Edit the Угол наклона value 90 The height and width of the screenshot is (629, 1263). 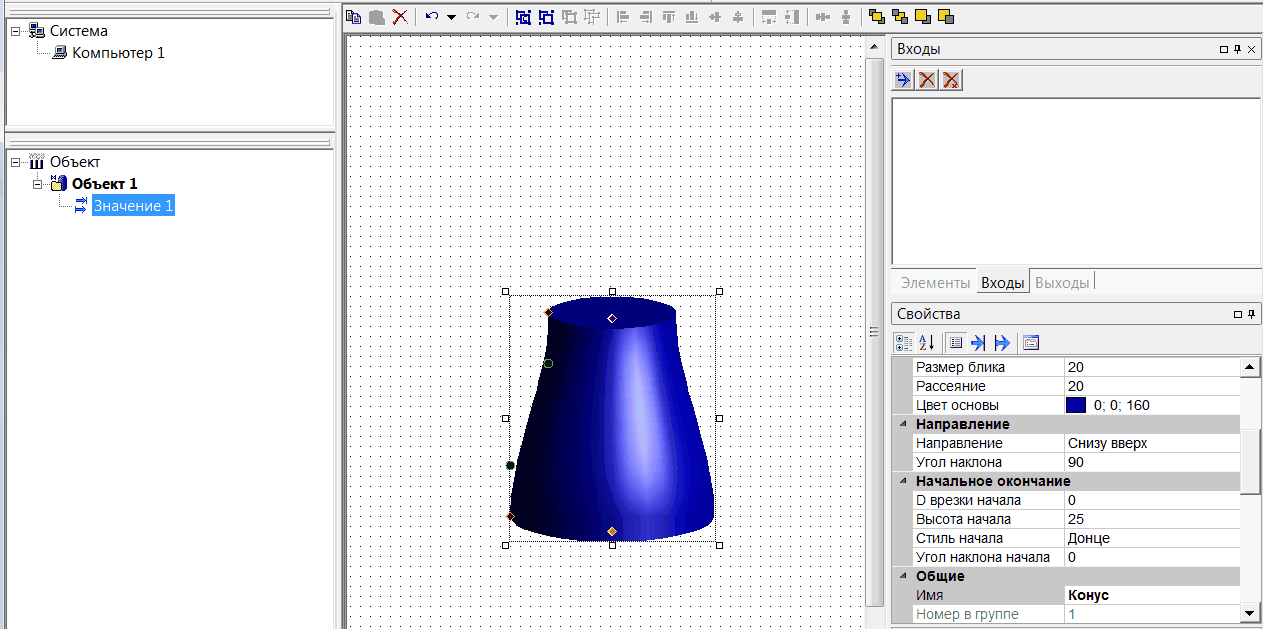pyautogui.click(x=1151, y=462)
